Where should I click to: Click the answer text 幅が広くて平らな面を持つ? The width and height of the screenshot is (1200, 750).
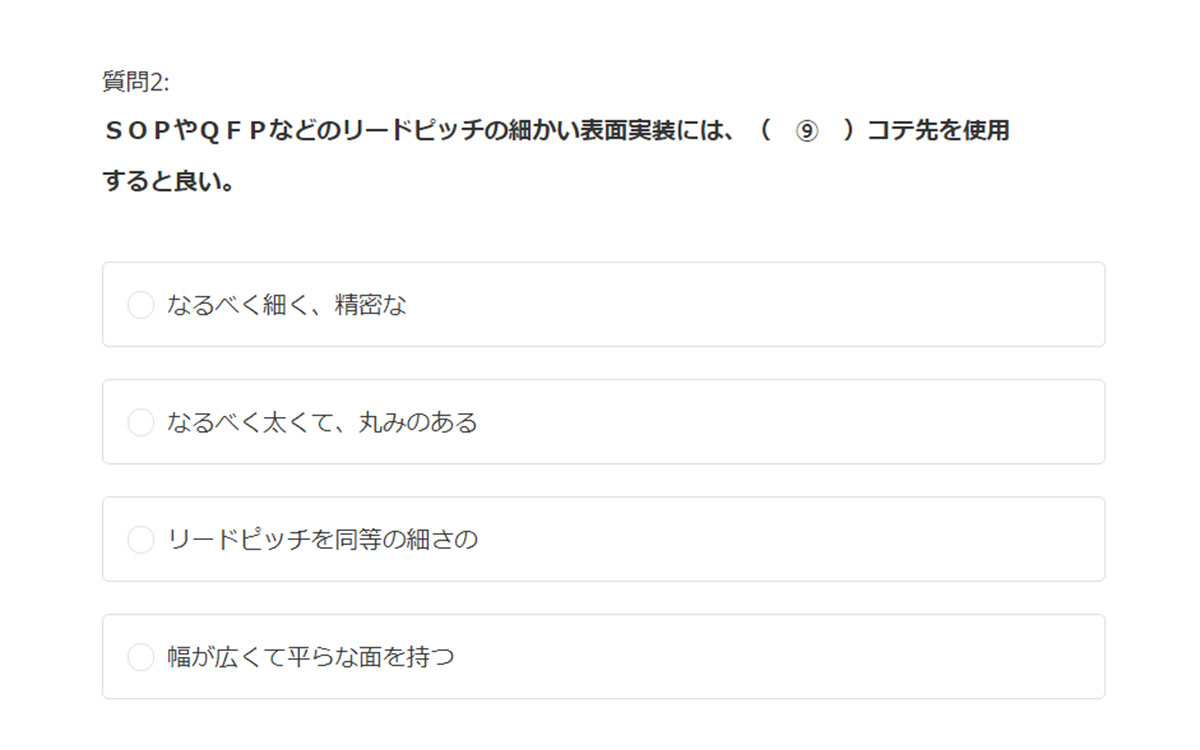[311, 657]
